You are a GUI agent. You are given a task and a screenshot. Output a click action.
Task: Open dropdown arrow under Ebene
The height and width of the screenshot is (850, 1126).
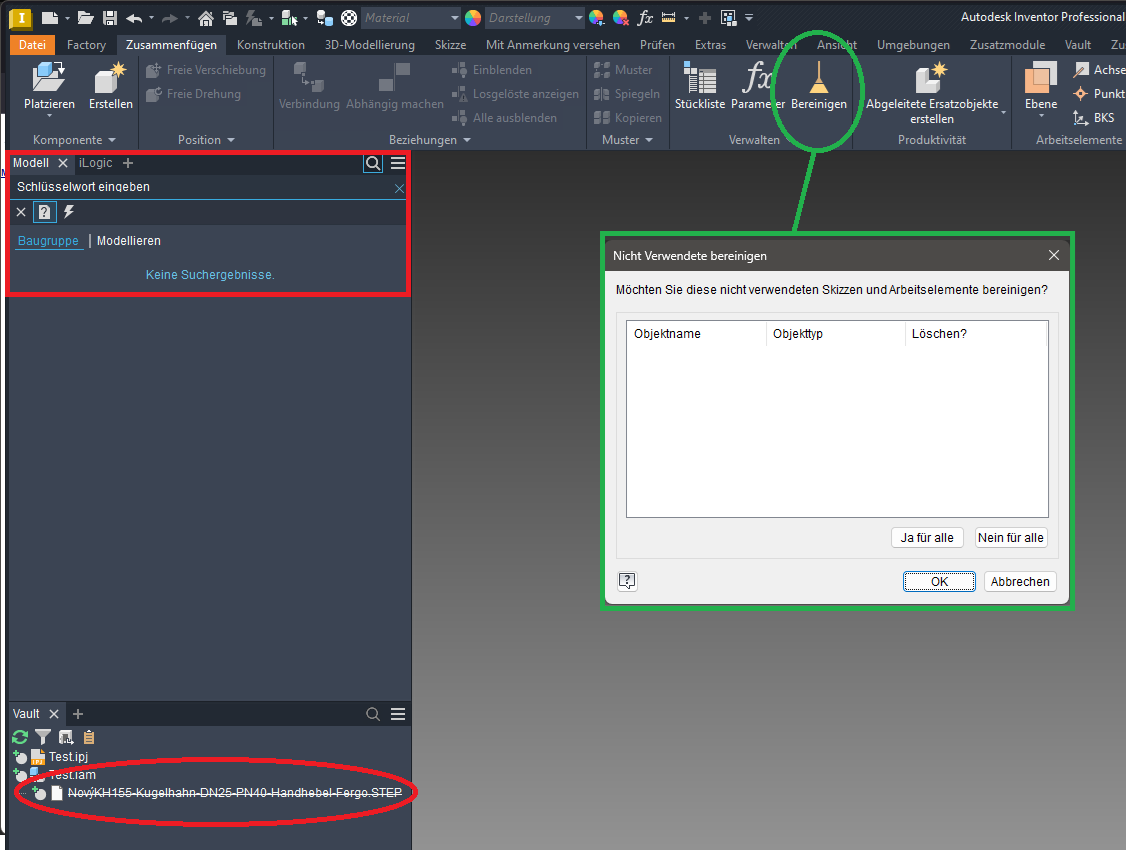(x=1041, y=116)
